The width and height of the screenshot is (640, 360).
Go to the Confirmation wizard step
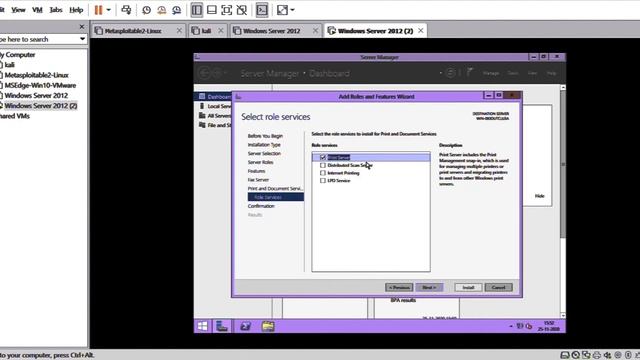click(x=261, y=206)
